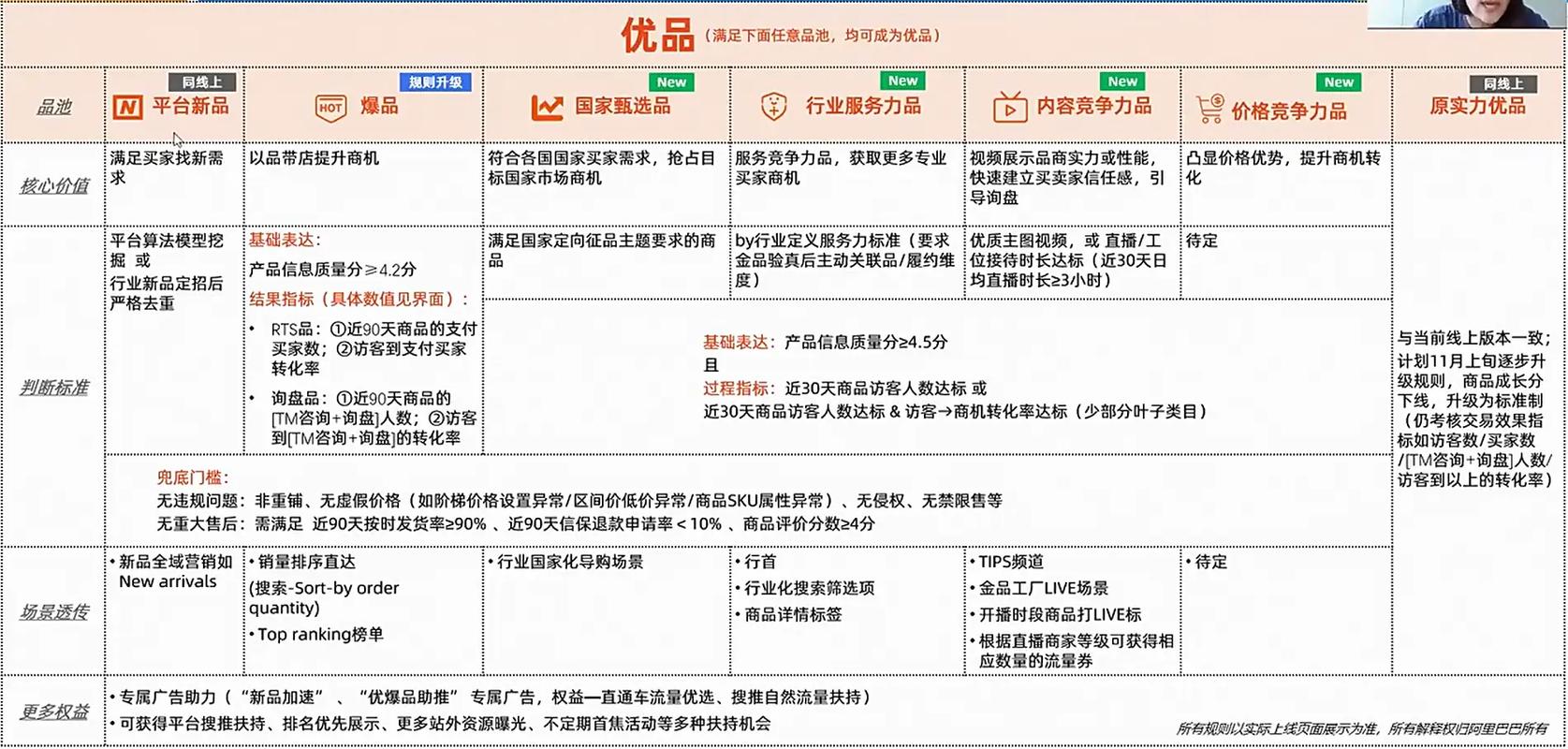
Task: Click the 询盘品 bullet text
Action: pos(374,419)
